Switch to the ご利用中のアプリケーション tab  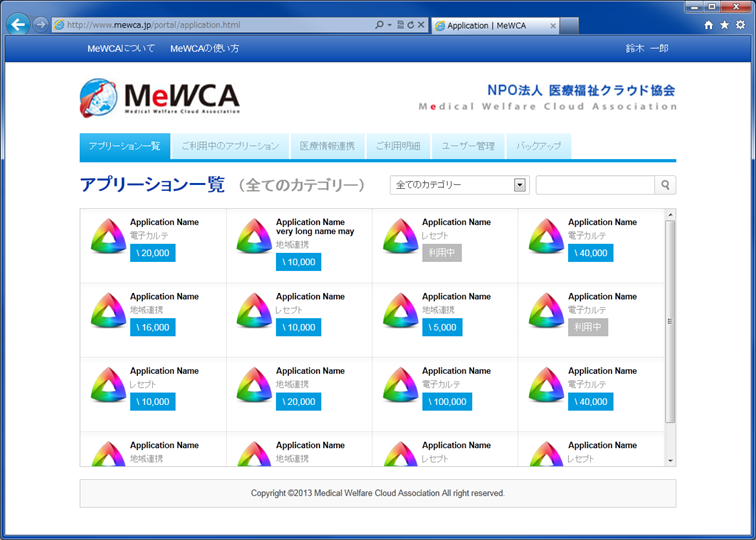[x=230, y=146]
